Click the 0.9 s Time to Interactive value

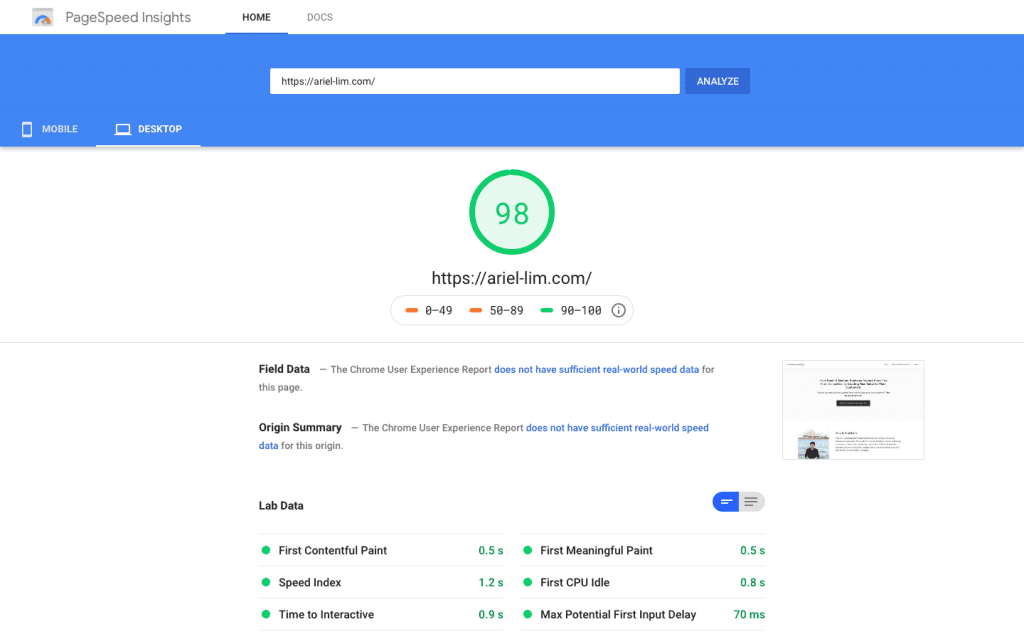[490, 615]
